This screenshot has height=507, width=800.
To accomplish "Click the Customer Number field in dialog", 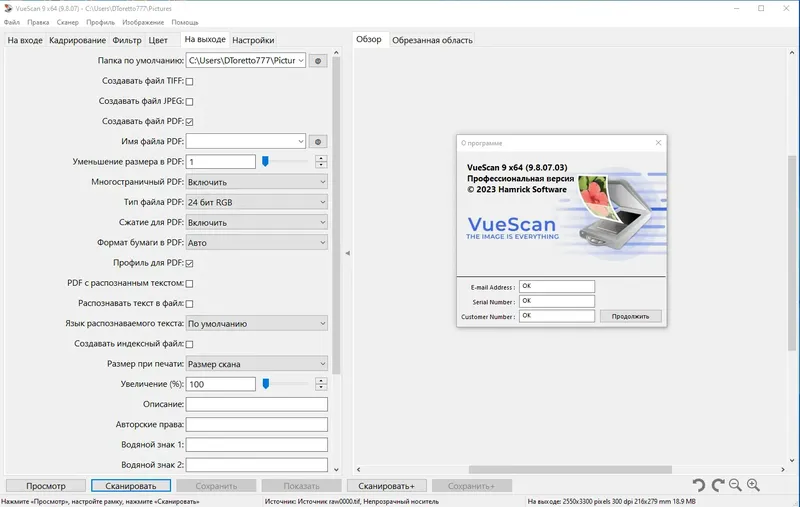I will (x=557, y=316).
